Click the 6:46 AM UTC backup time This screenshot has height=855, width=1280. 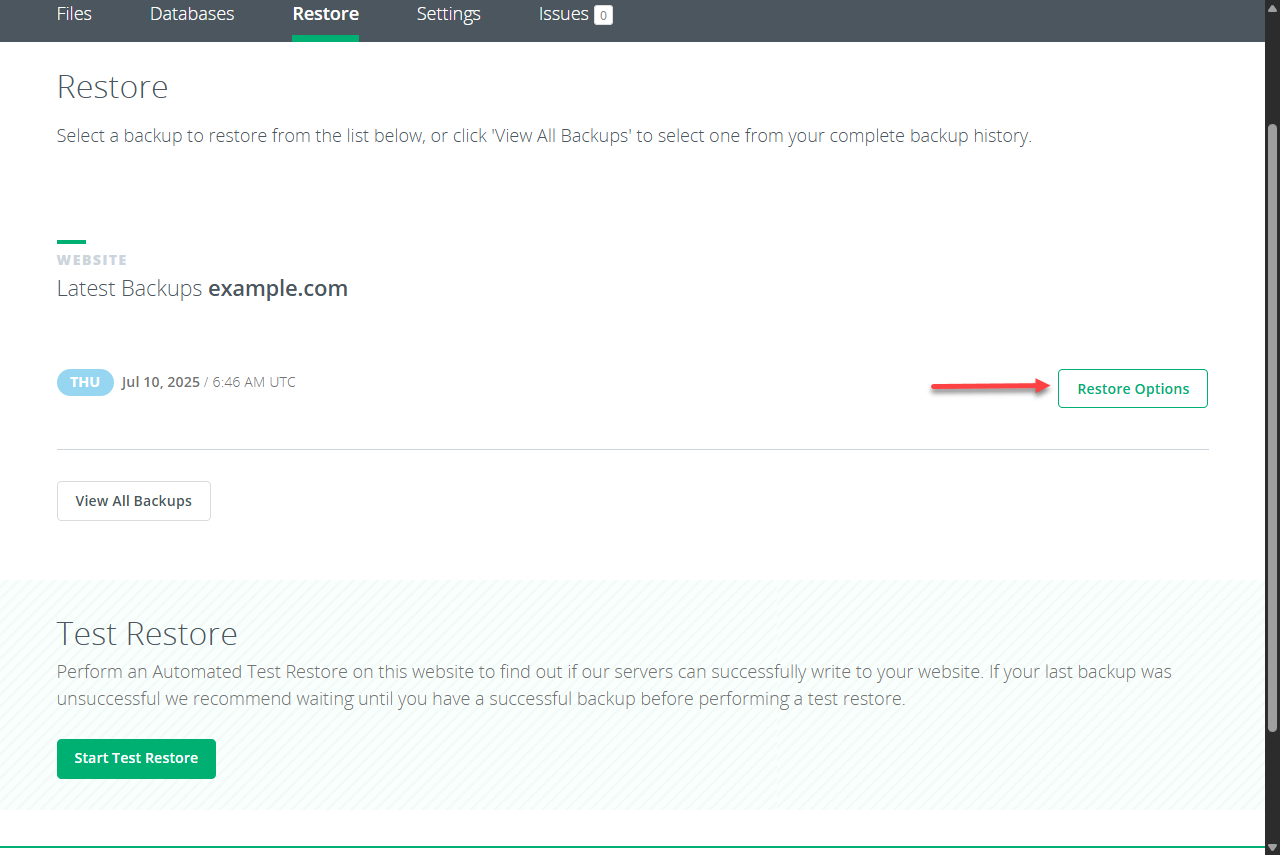click(x=254, y=382)
